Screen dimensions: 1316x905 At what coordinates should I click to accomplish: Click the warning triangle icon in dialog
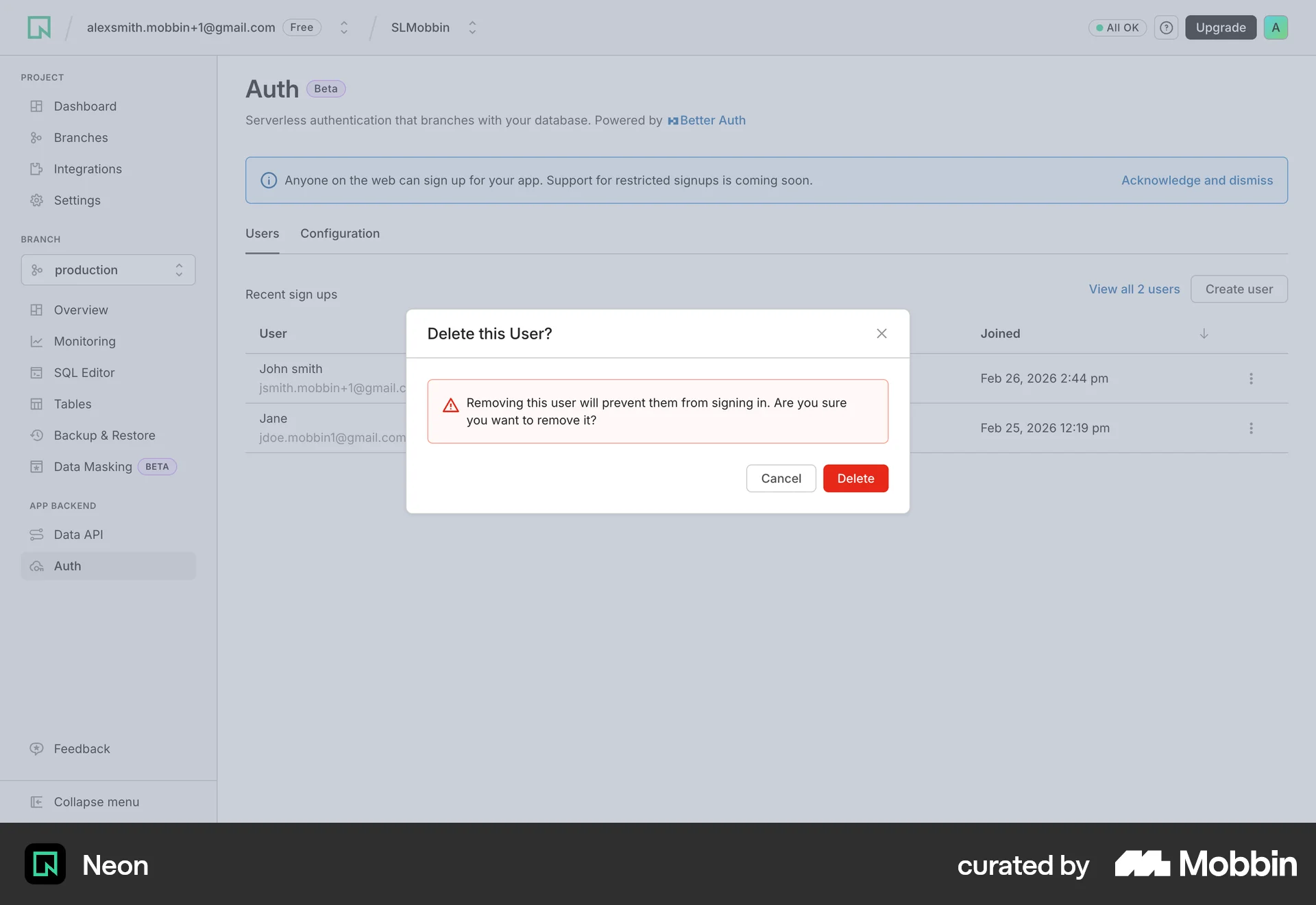[450, 405]
